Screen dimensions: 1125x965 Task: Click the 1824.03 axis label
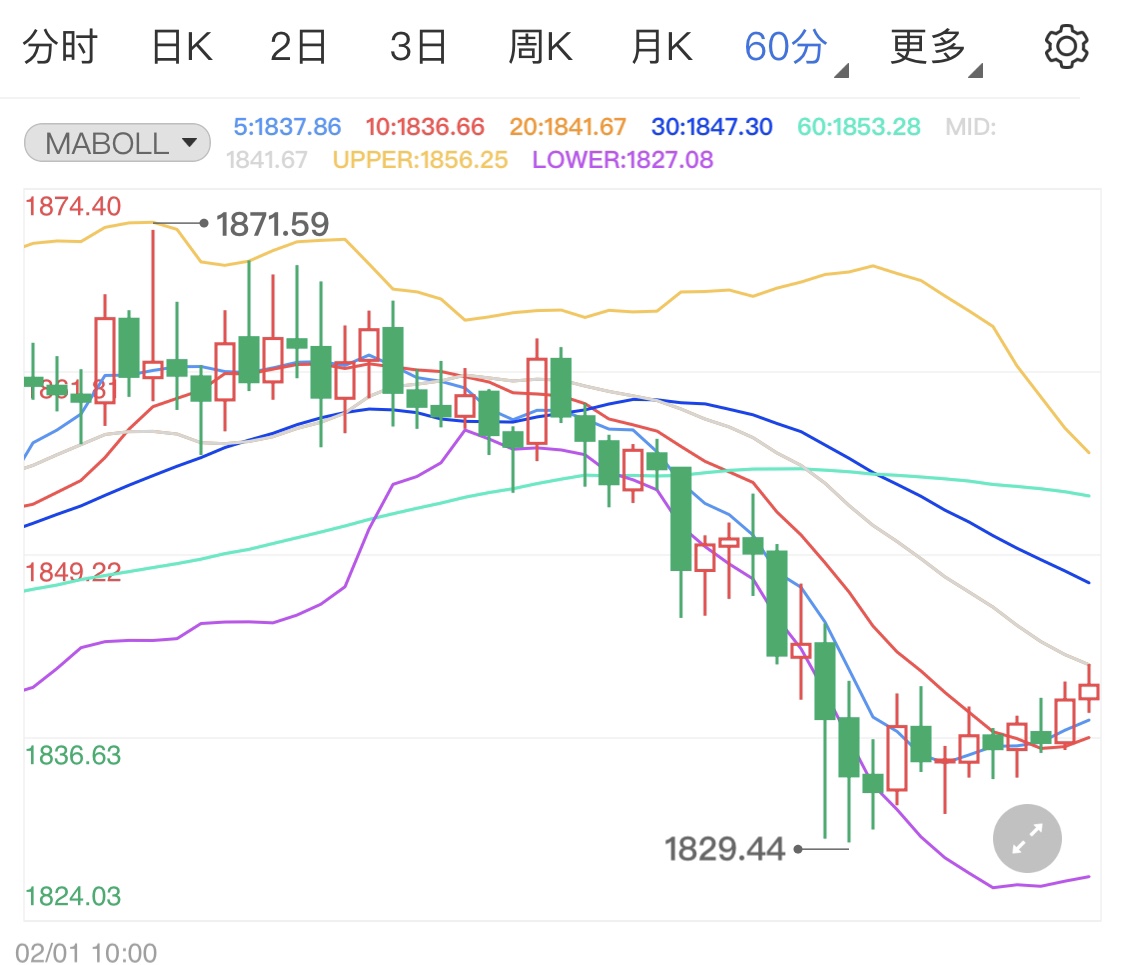pos(73,896)
